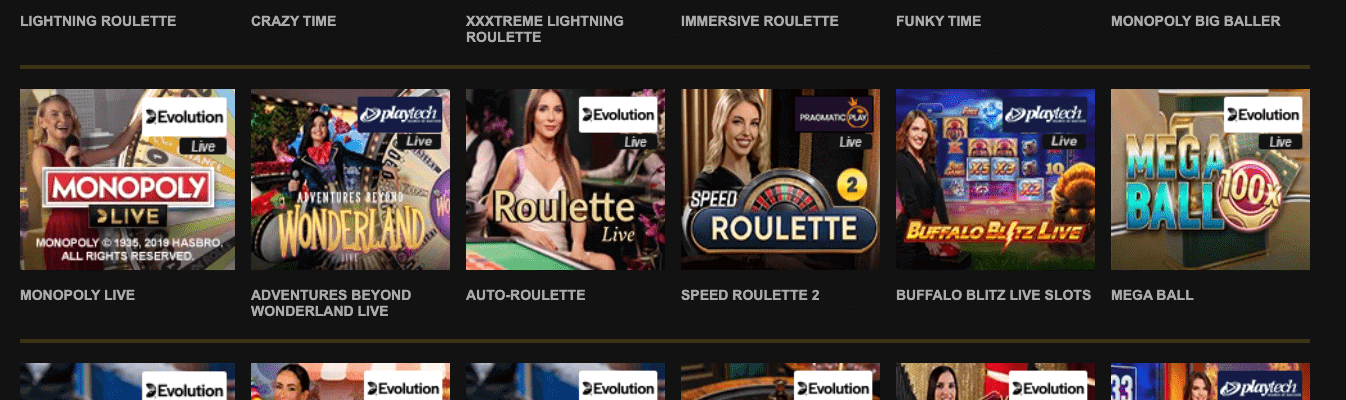Select XXXtreme Lightning Roulette title
This screenshot has height=400, width=1346.
[x=545, y=29]
